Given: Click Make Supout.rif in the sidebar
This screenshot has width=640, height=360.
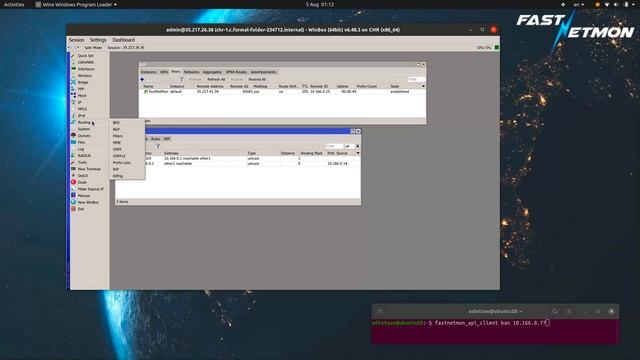Looking at the screenshot, I should [x=91, y=189].
